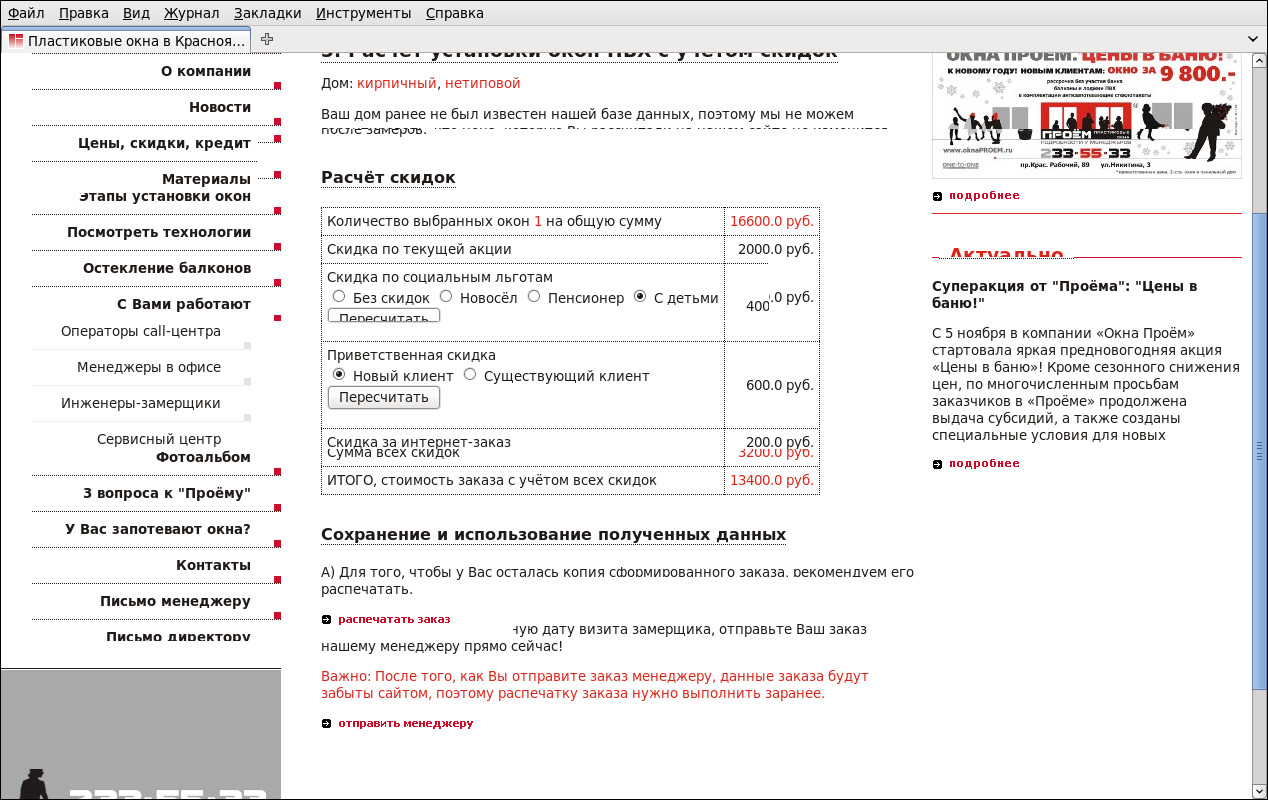
Task: Expand the 'С Вами работают' sidebar section
Action: click(184, 304)
